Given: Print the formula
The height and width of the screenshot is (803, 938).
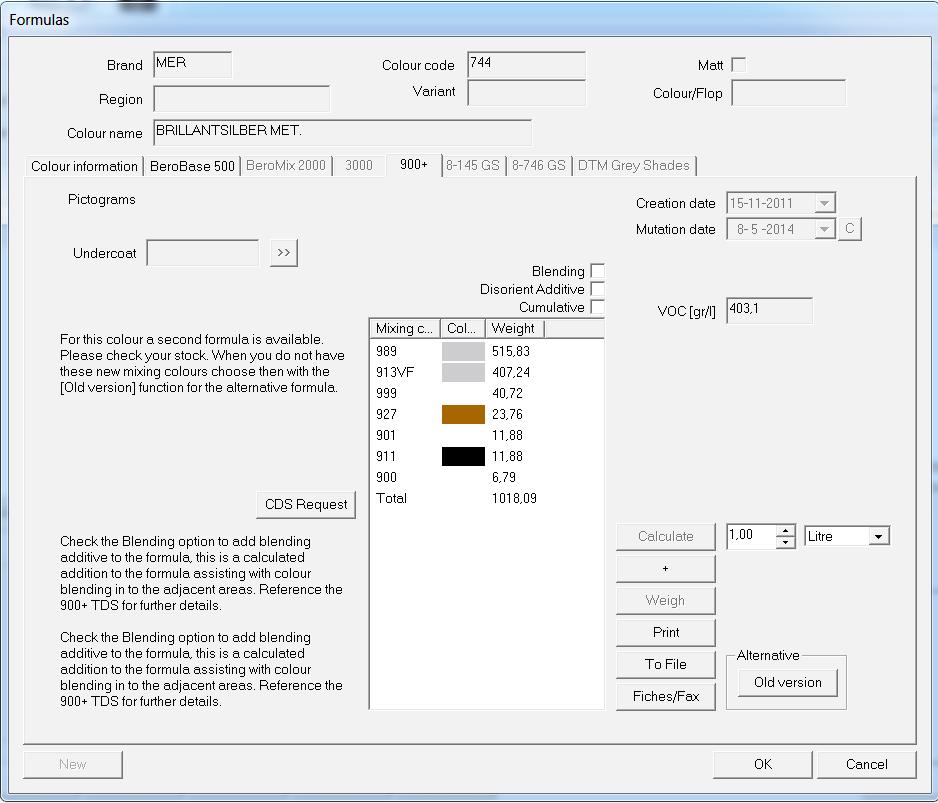Looking at the screenshot, I should 666,632.
